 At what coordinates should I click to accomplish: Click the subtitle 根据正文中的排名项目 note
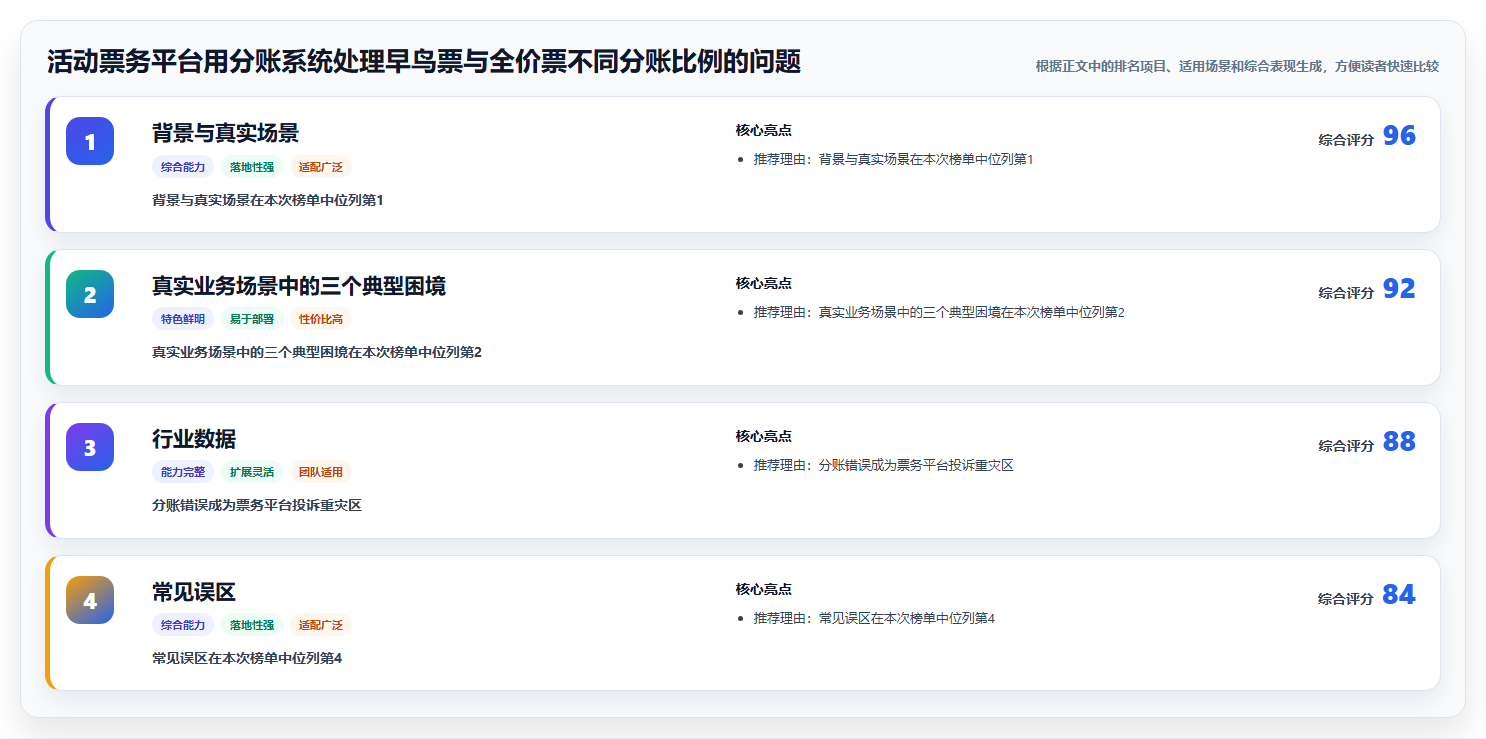(1237, 66)
